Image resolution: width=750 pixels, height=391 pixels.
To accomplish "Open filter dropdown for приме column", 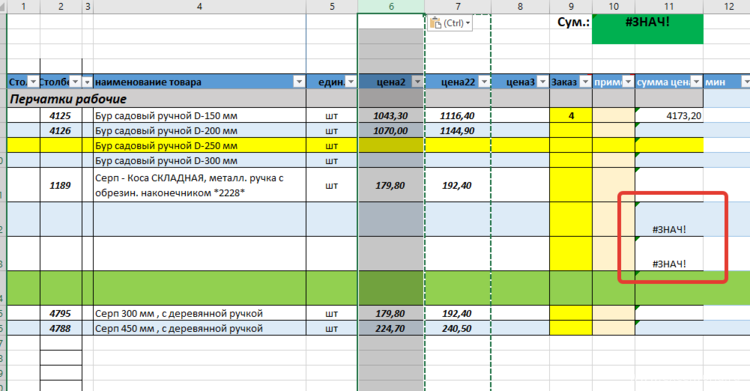I will click(x=628, y=82).
